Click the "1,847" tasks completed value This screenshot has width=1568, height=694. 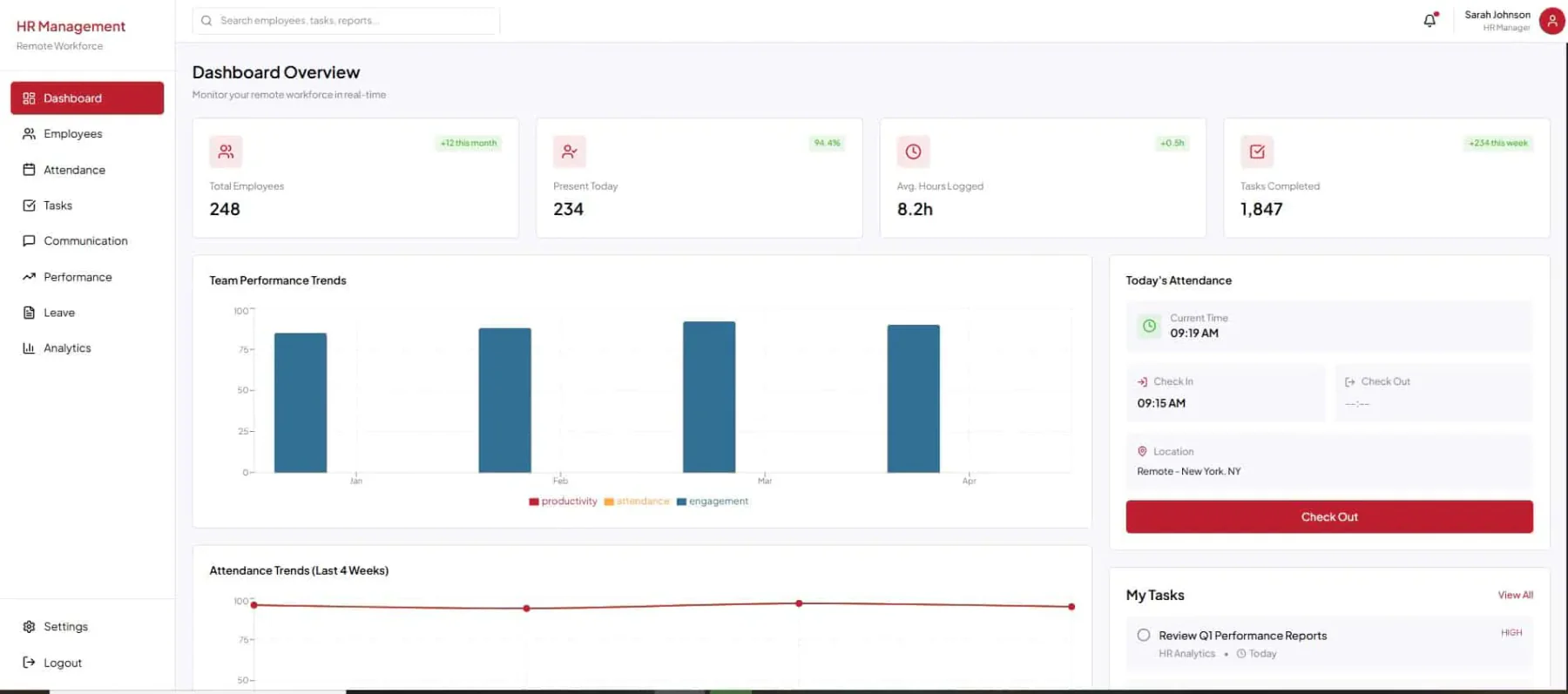coord(1261,210)
